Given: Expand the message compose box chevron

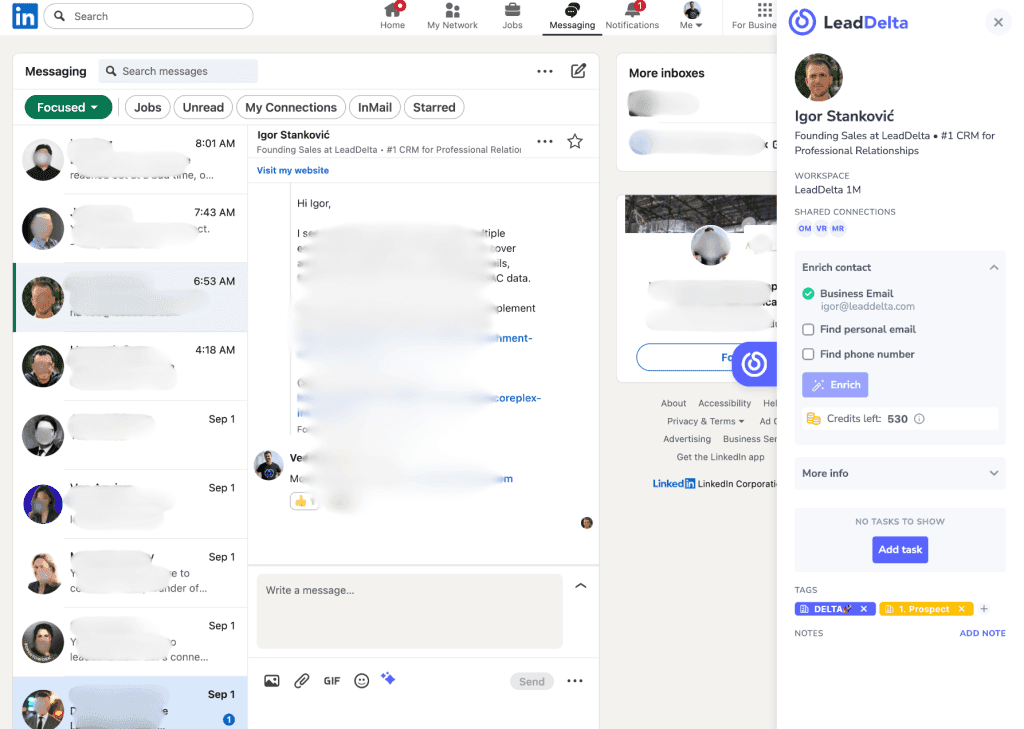Looking at the screenshot, I should (581, 586).
